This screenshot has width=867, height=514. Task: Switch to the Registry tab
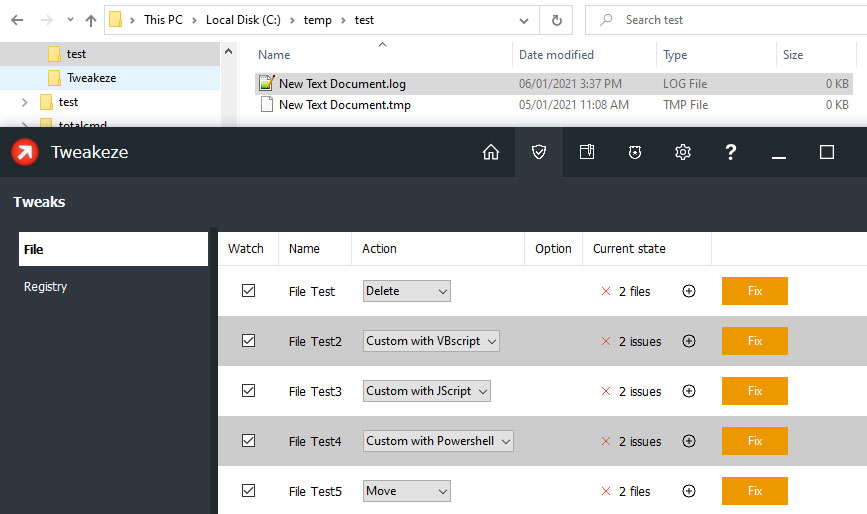46,287
